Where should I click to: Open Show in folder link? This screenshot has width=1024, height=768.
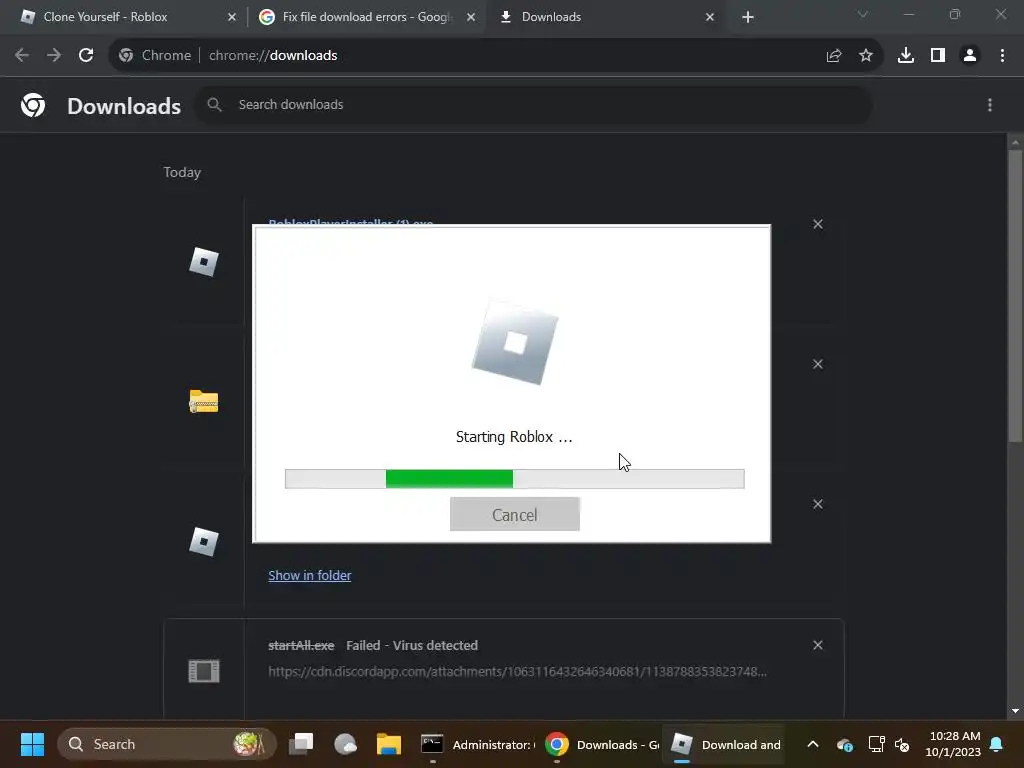pos(310,575)
